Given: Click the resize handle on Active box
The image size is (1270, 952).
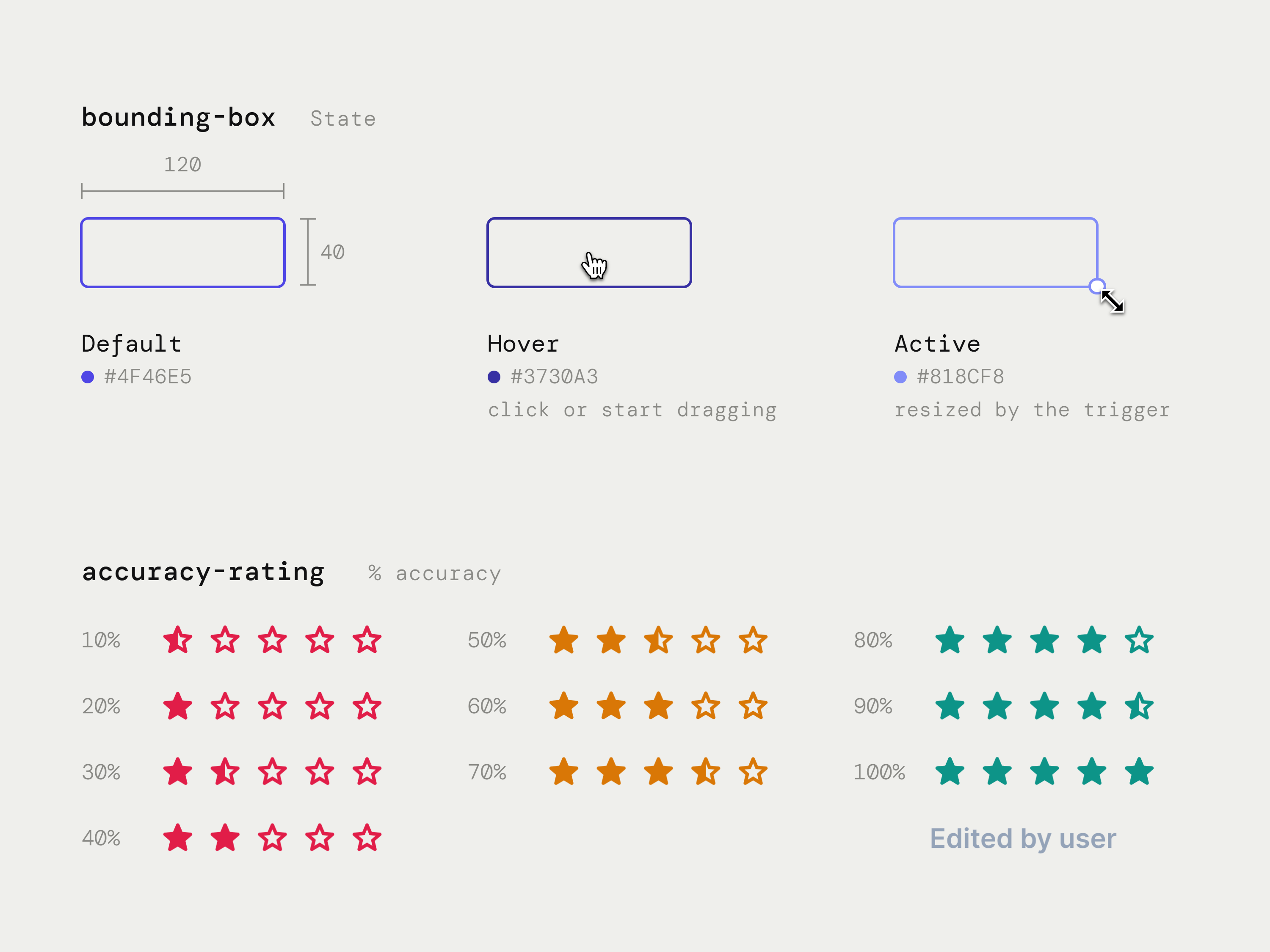Looking at the screenshot, I should pyautogui.click(x=1096, y=286).
